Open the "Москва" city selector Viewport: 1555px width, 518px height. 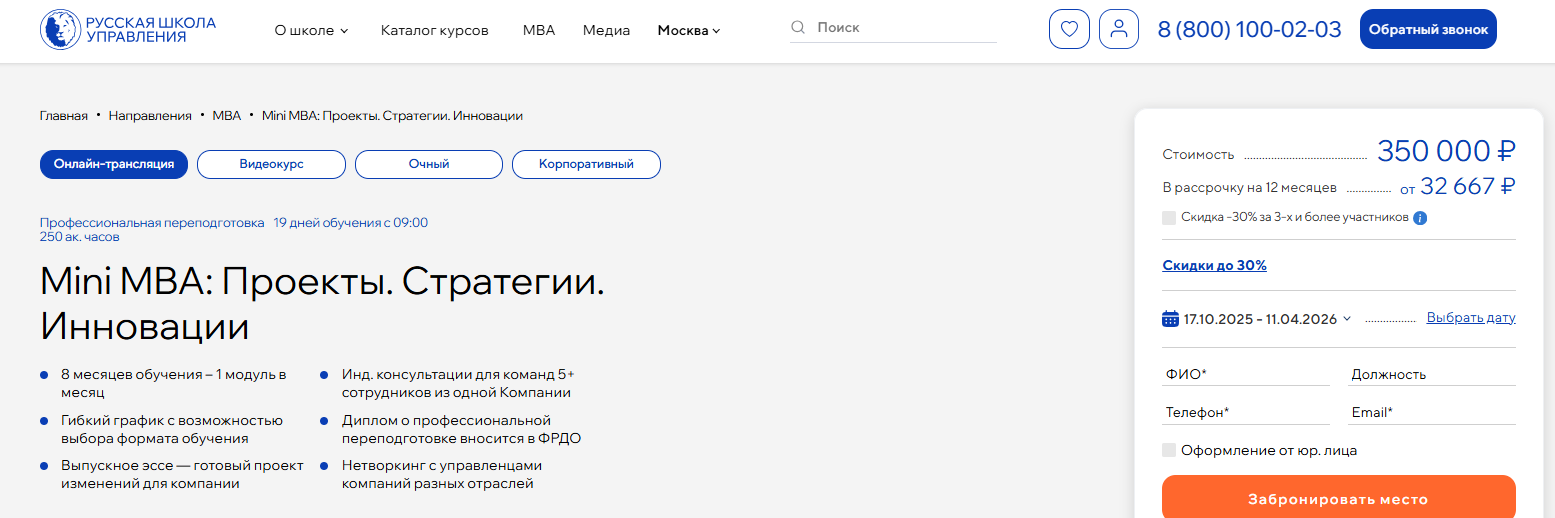coord(688,30)
